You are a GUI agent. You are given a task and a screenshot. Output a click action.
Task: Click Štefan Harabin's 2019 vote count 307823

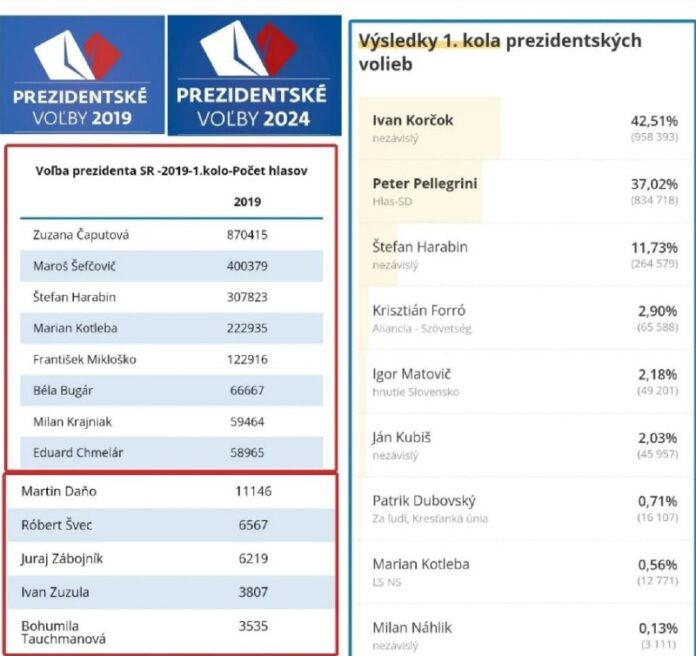point(248,297)
